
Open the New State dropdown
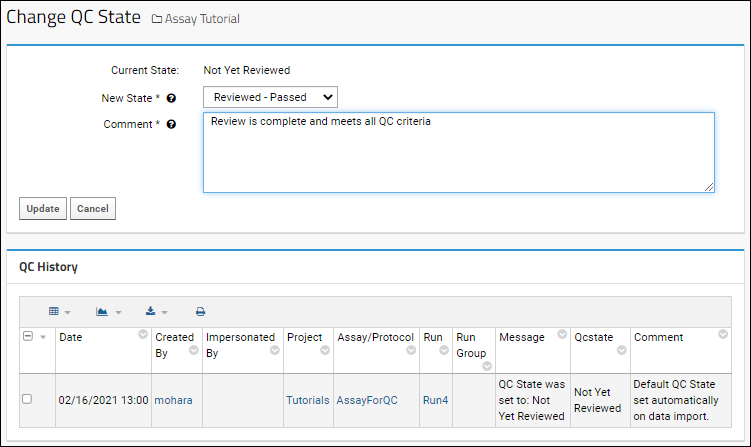pyautogui.click(x=271, y=97)
